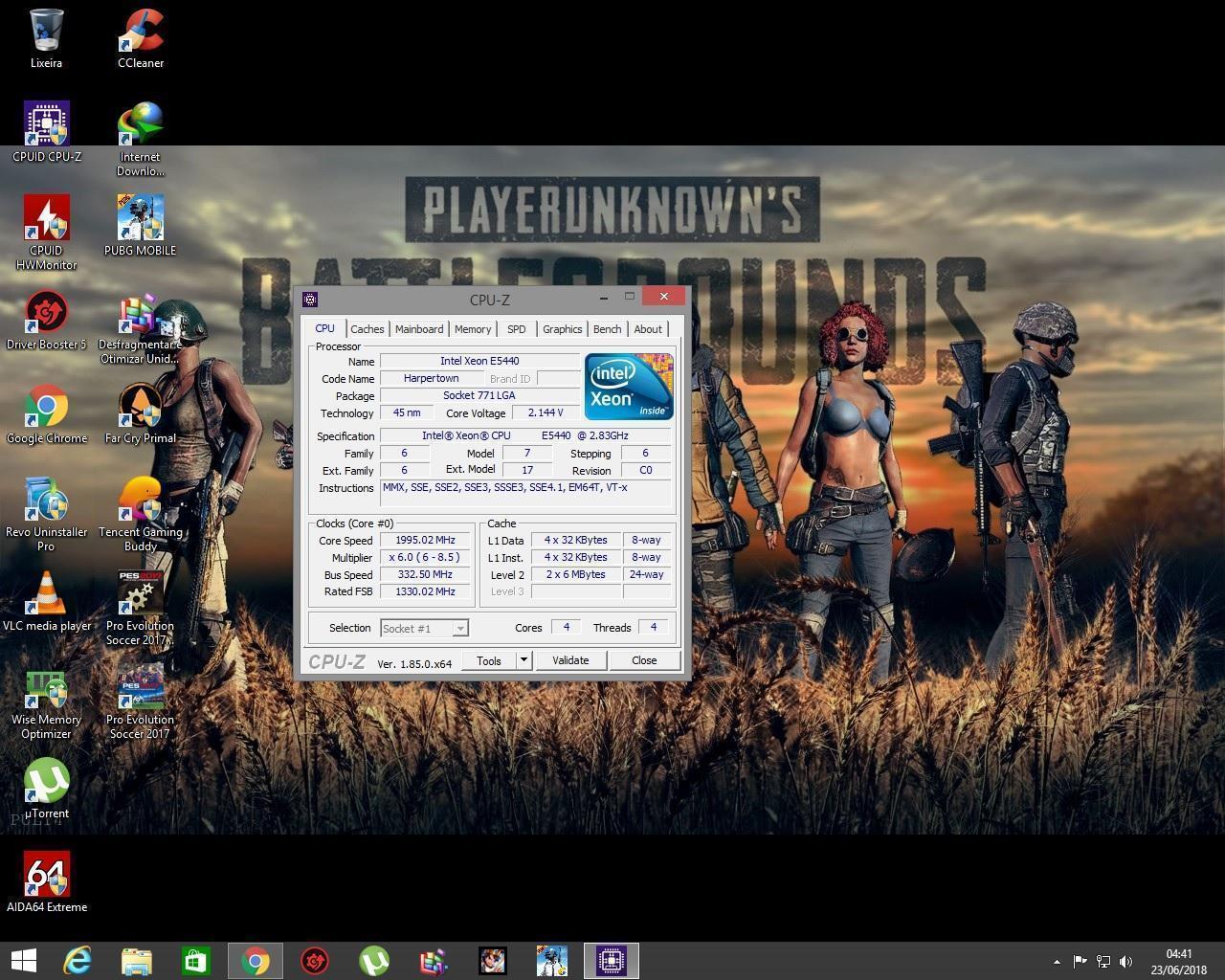The width and height of the screenshot is (1225, 980).
Task: Select the Google Chrome desktop shortcut
Action: click(x=46, y=413)
